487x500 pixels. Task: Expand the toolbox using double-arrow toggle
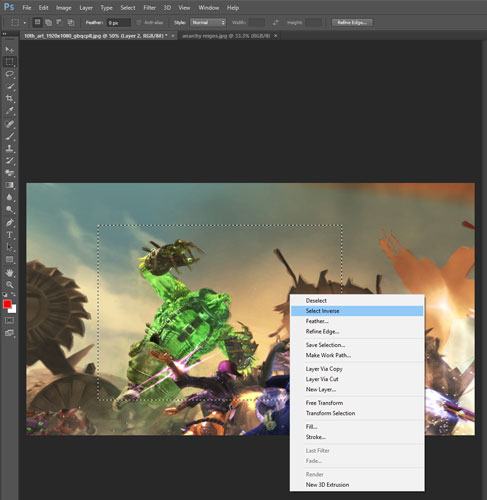tap(4, 34)
